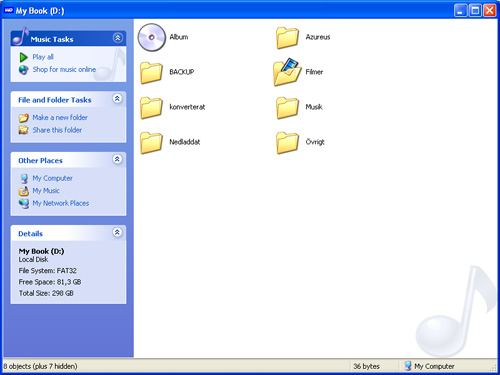Select the konverterat folder icon
This screenshot has height=375, width=500.
point(151,108)
